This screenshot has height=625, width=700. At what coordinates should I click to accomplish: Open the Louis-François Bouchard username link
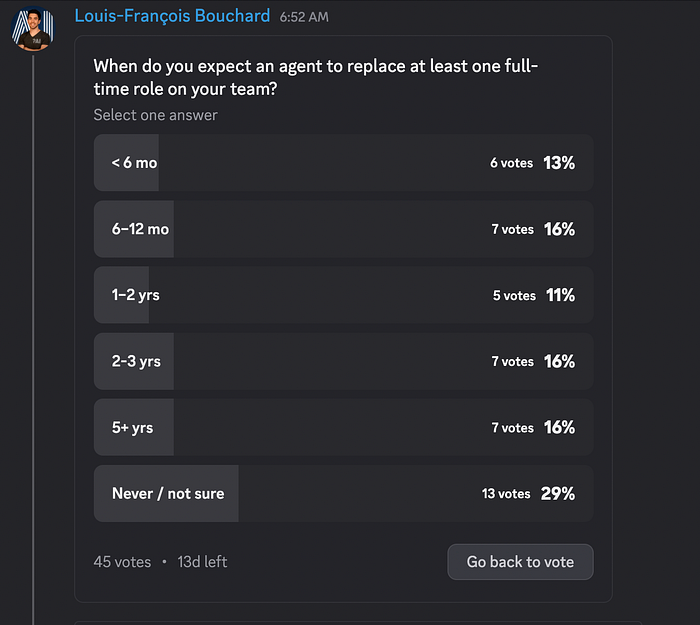point(172,16)
